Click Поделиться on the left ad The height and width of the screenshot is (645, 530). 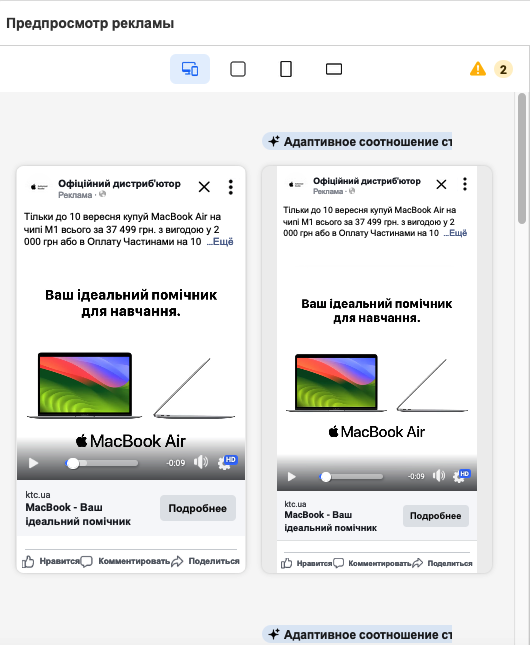(205, 561)
